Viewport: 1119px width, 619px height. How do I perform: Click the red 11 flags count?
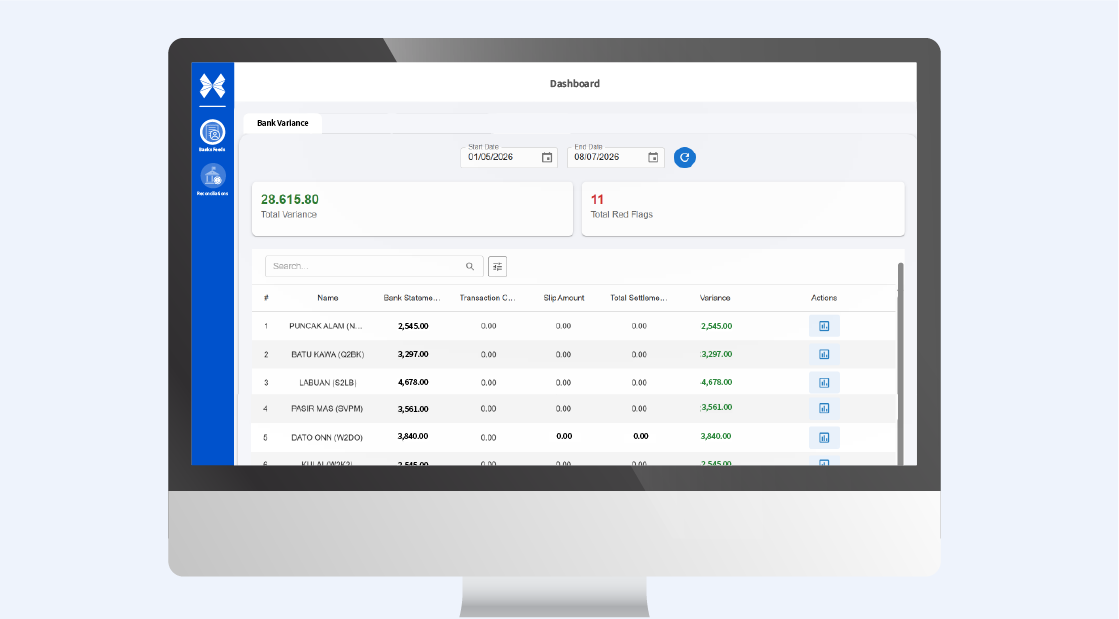pos(597,200)
